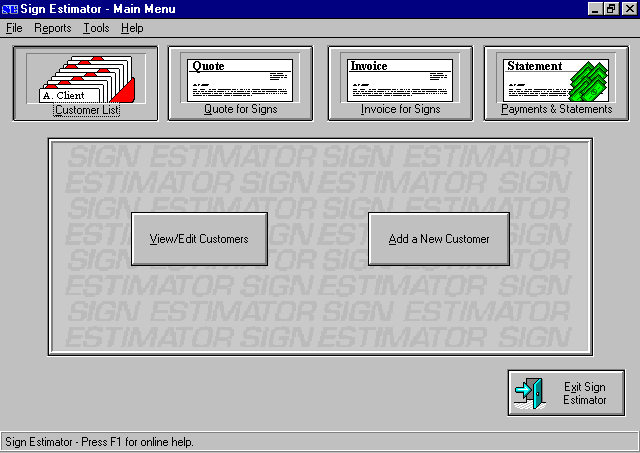Image resolution: width=640 pixels, height=453 pixels.
Task: Select the Quote for Signs caption
Action: 240,110
